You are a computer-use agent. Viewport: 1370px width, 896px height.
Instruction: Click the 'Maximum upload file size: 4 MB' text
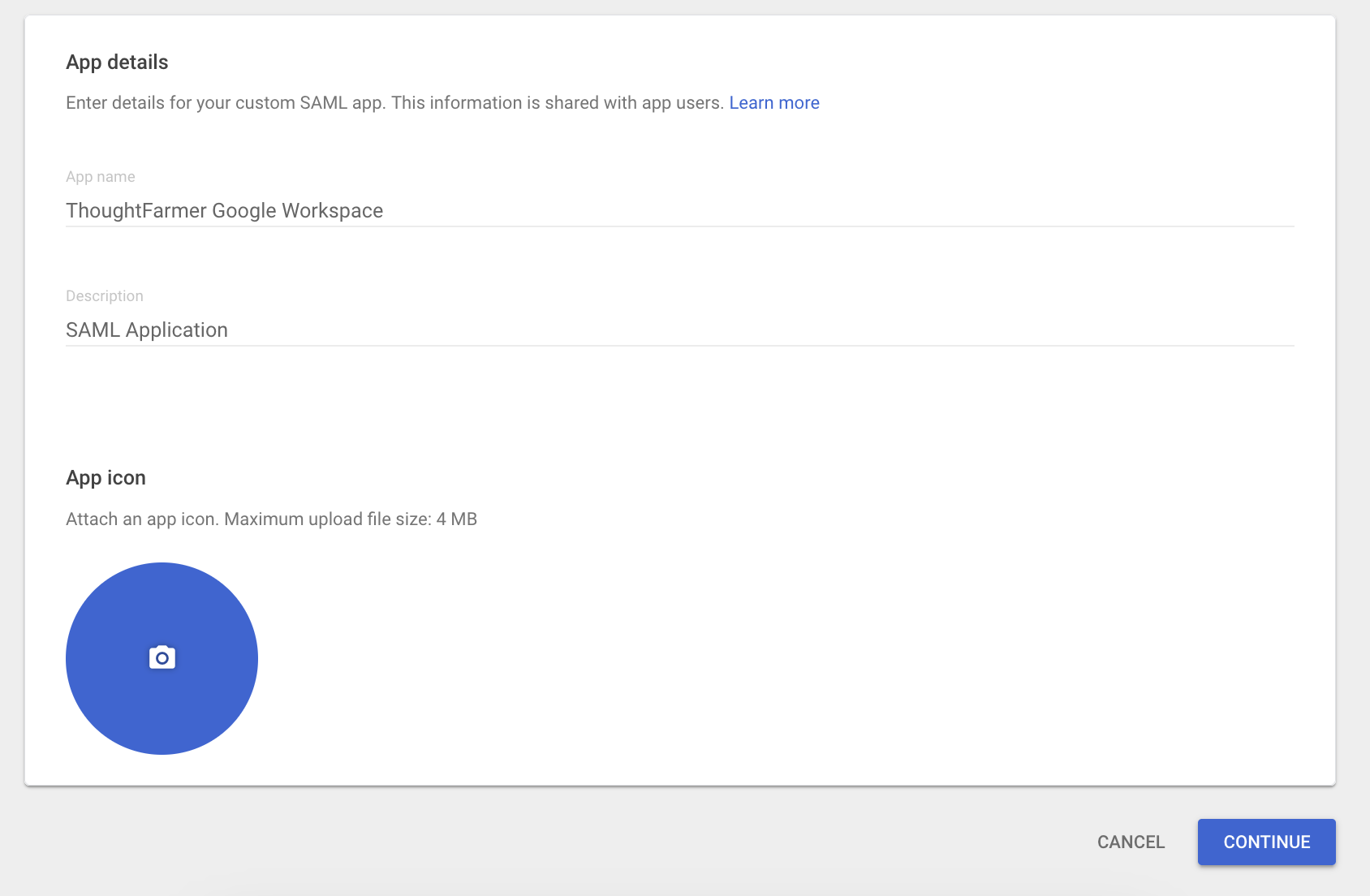point(351,519)
